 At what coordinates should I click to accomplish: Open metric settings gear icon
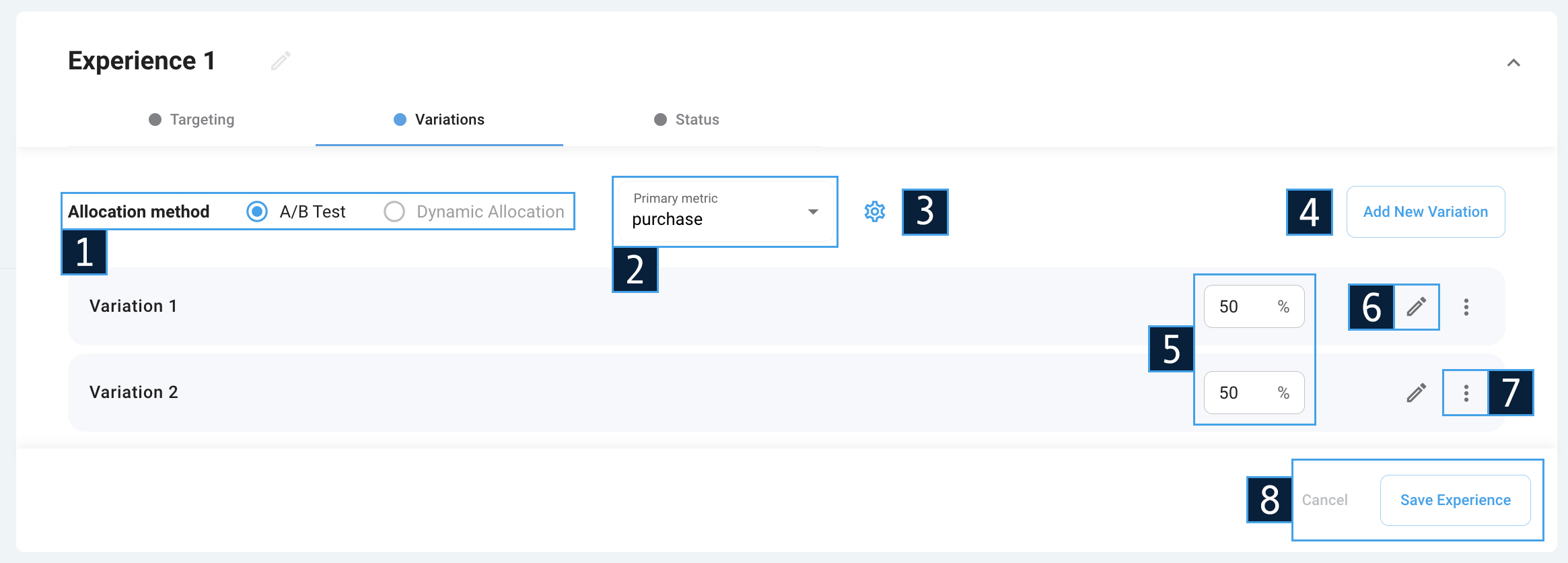coord(874,211)
